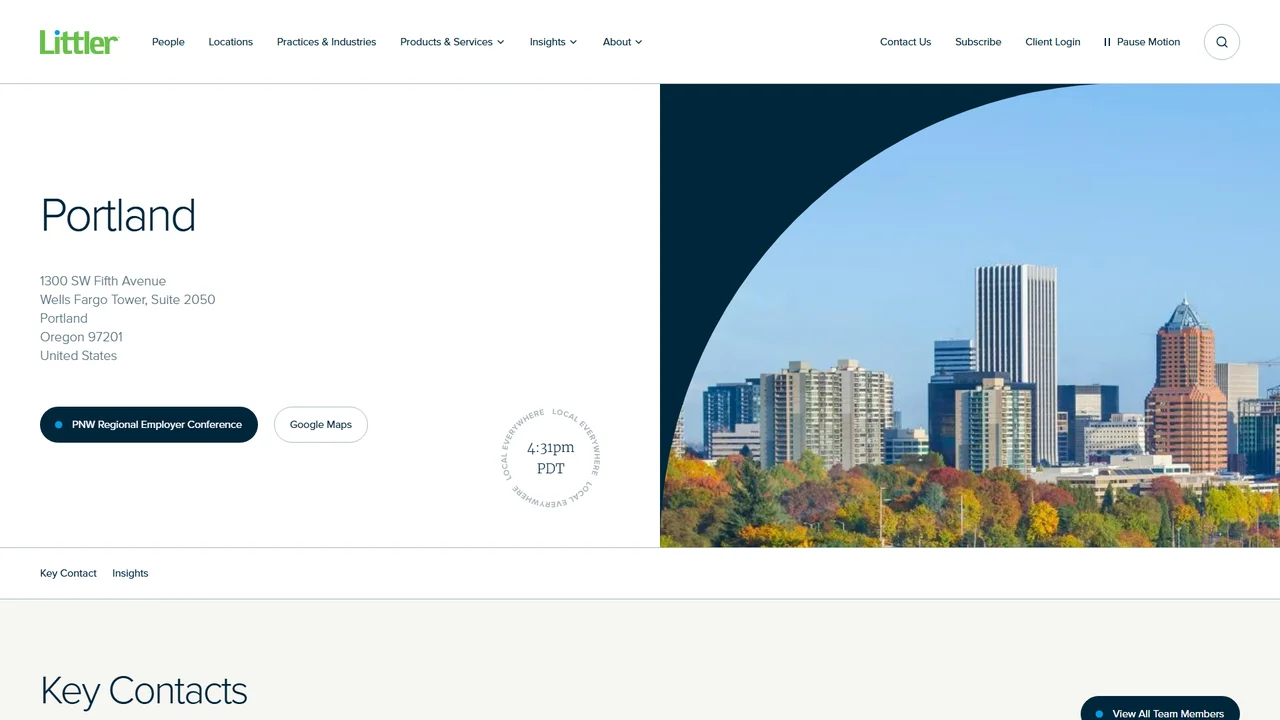Expand the Products & Services dropdown
Screen dimensions: 1280x720
coord(452,42)
